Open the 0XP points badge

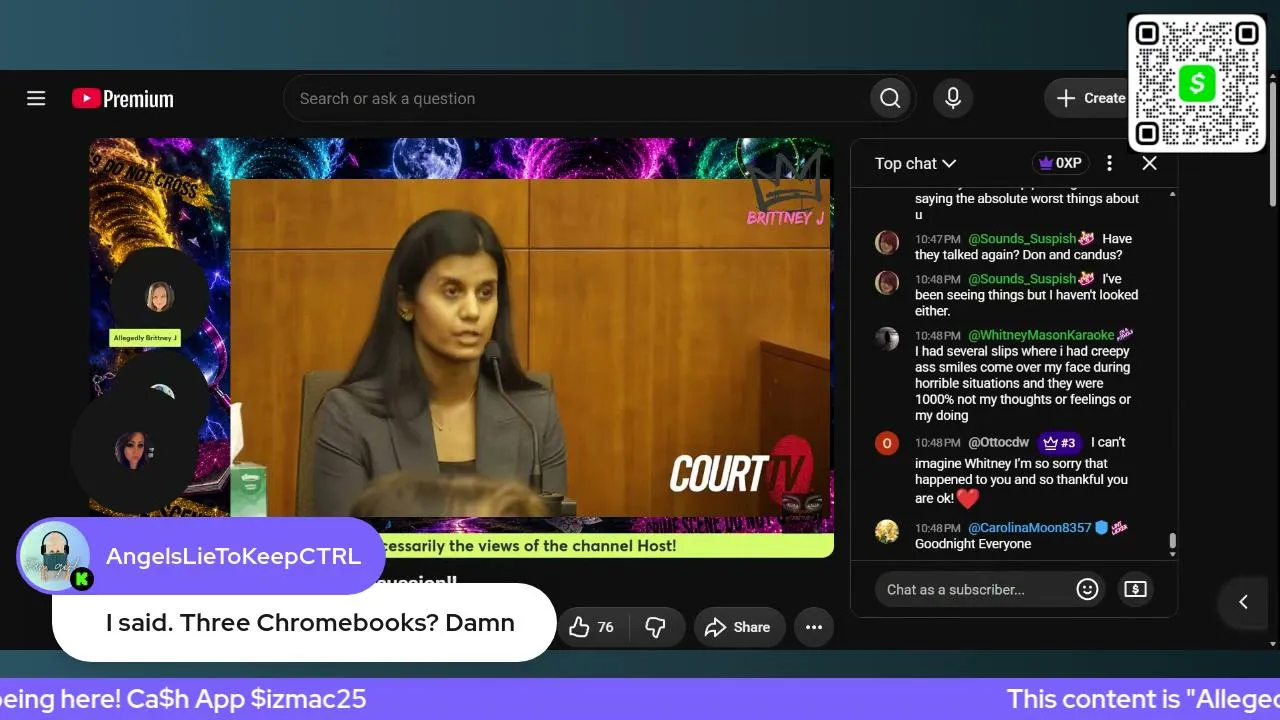coord(1060,163)
